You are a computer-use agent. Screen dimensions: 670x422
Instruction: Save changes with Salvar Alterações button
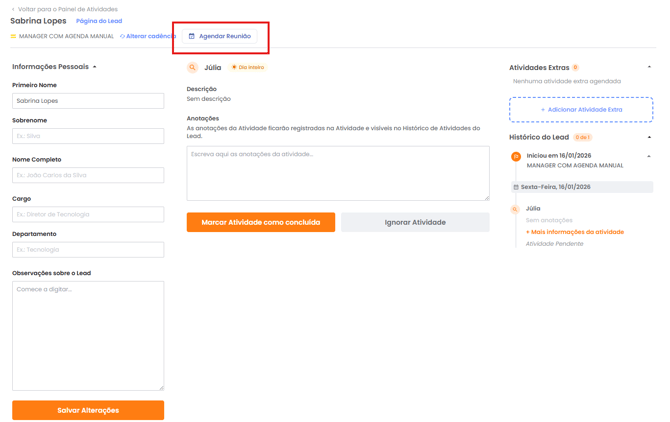click(88, 410)
